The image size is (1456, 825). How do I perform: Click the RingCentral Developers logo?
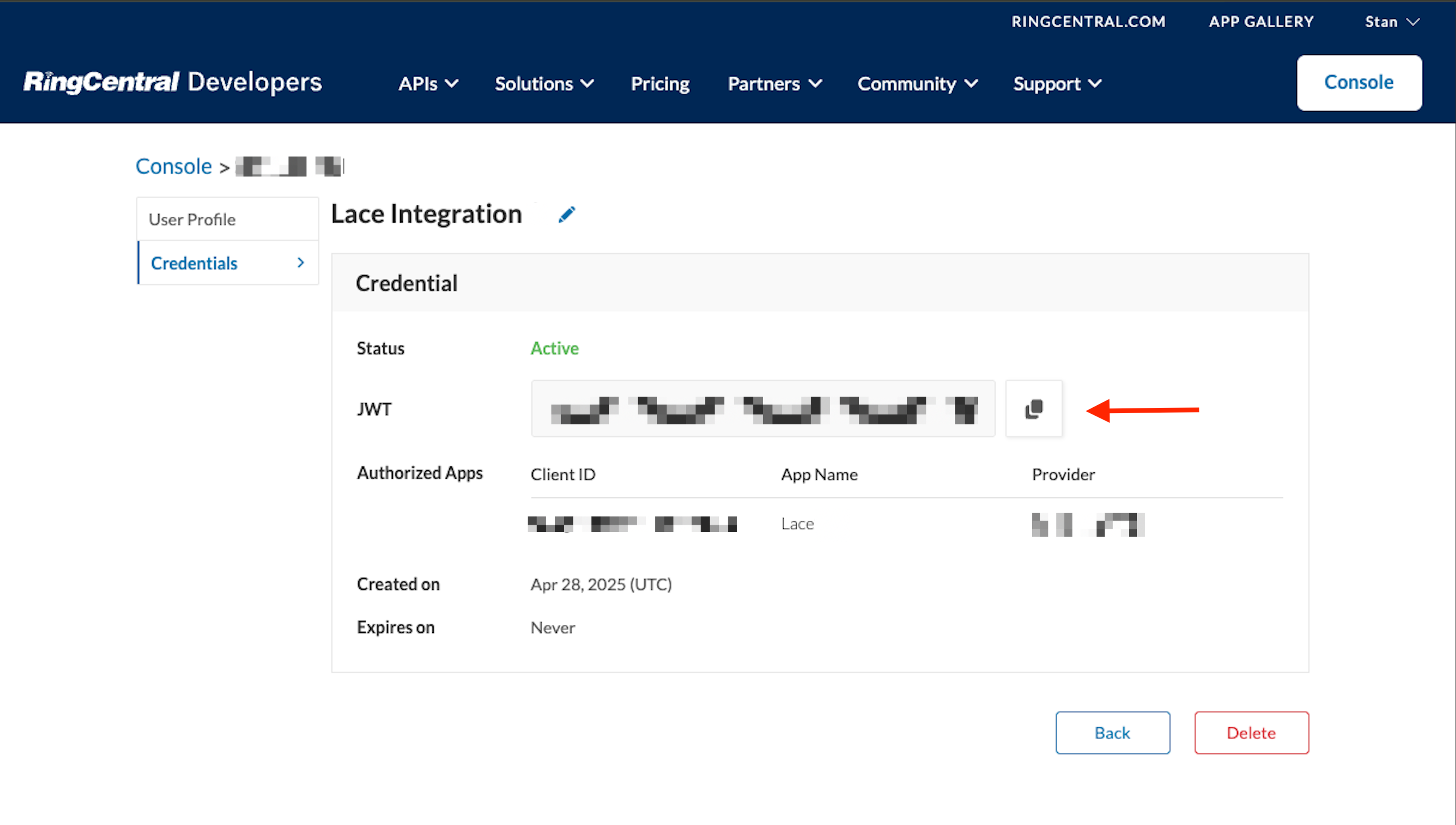(x=173, y=82)
